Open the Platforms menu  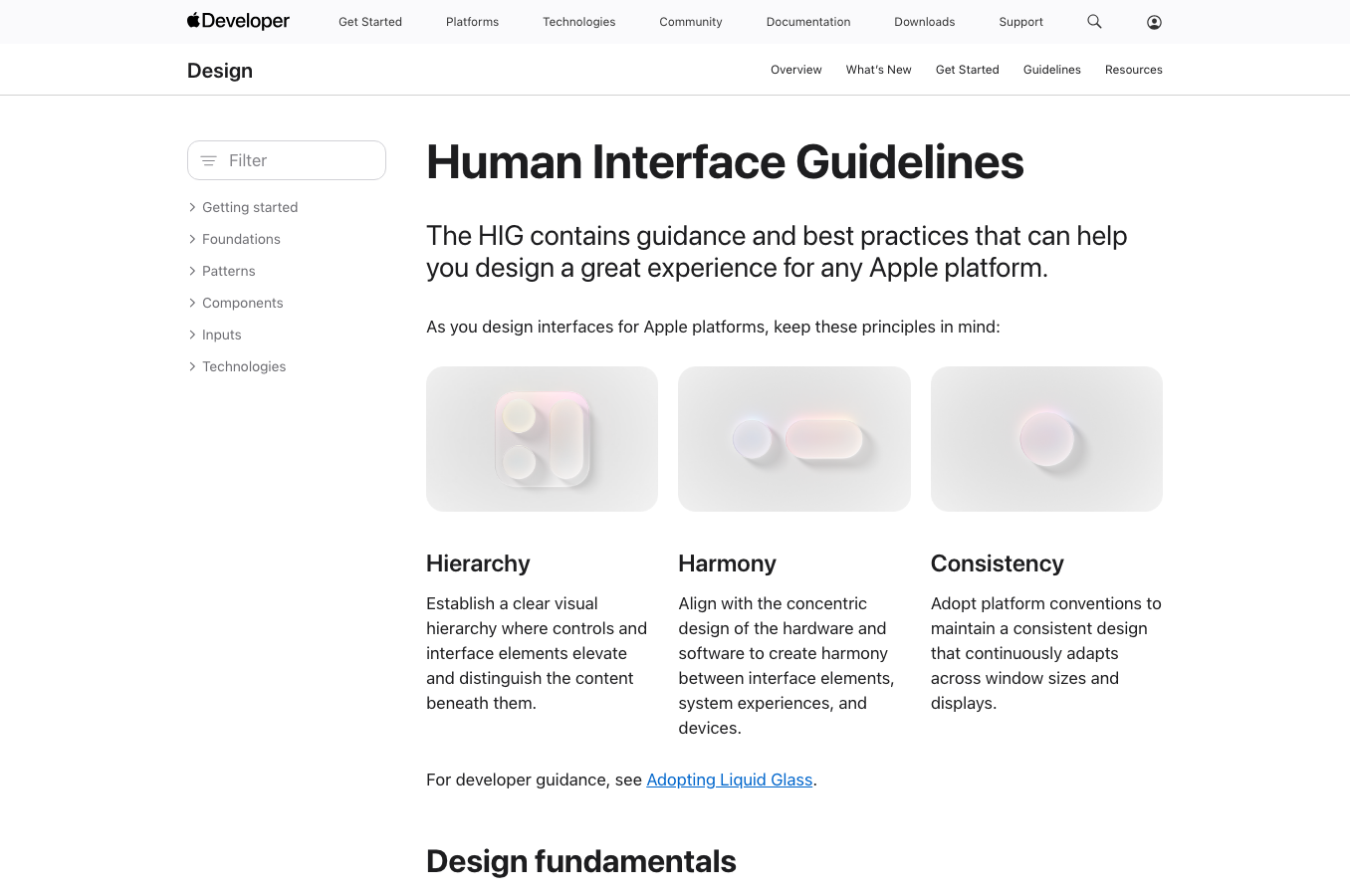click(472, 21)
